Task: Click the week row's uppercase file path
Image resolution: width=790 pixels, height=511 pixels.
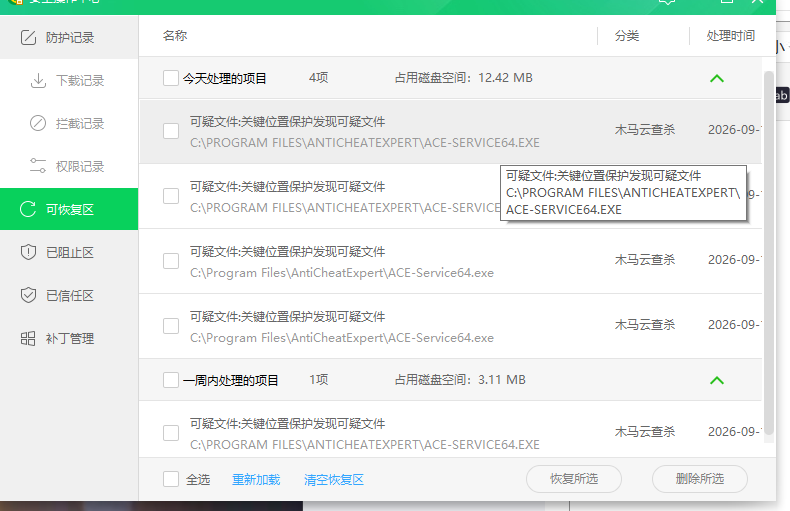Action: 365,445
